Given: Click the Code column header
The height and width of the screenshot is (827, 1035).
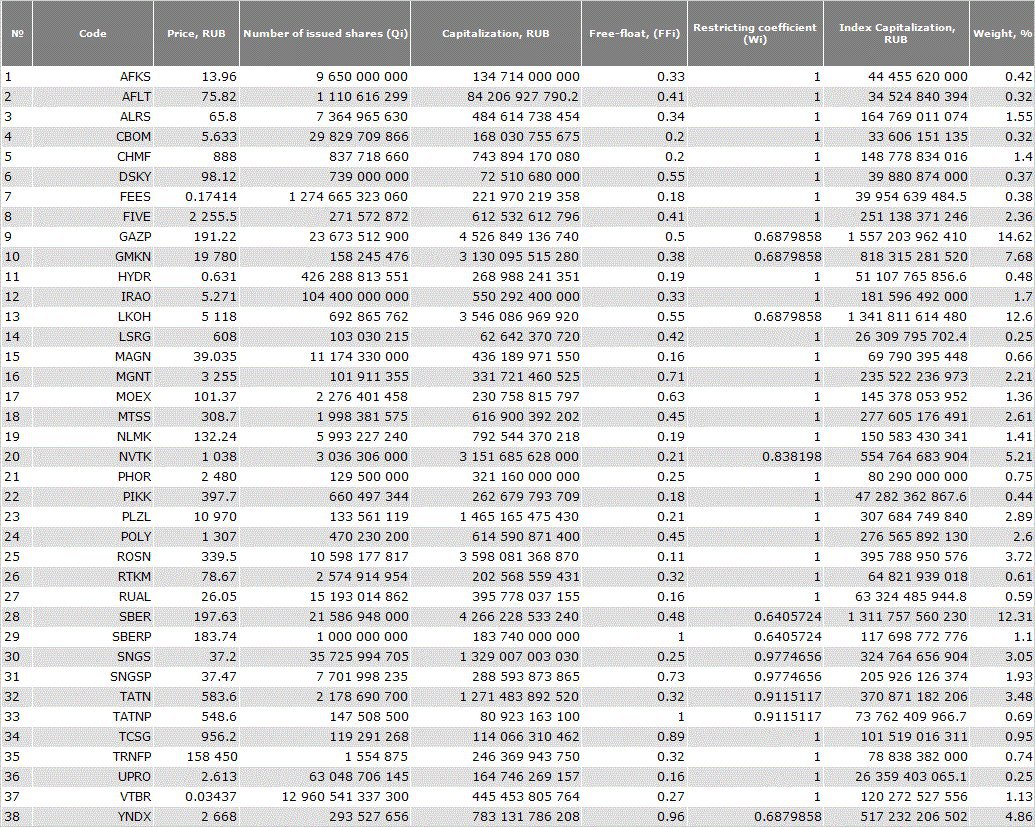Looking at the screenshot, I should pos(92,34).
